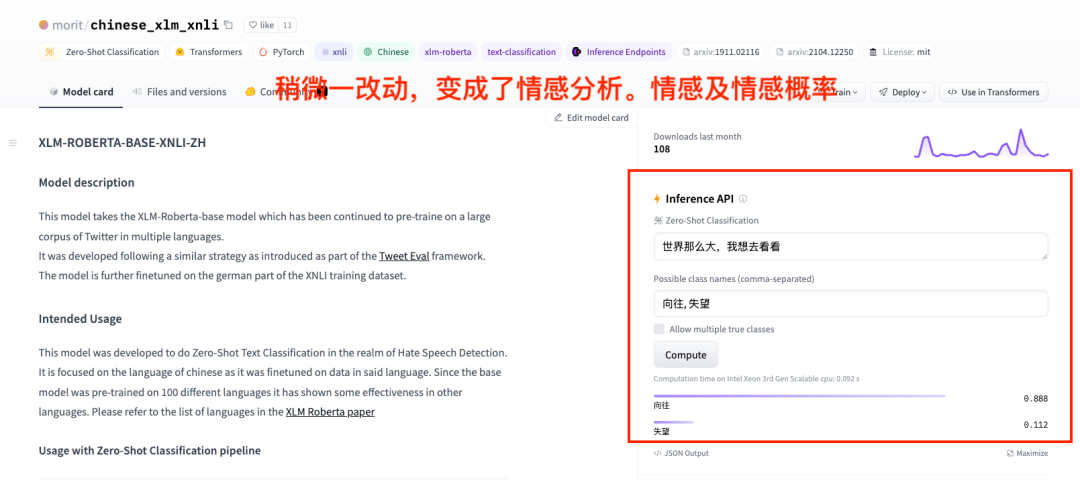
Task: Click the like heart button
Action: tap(261, 25)
